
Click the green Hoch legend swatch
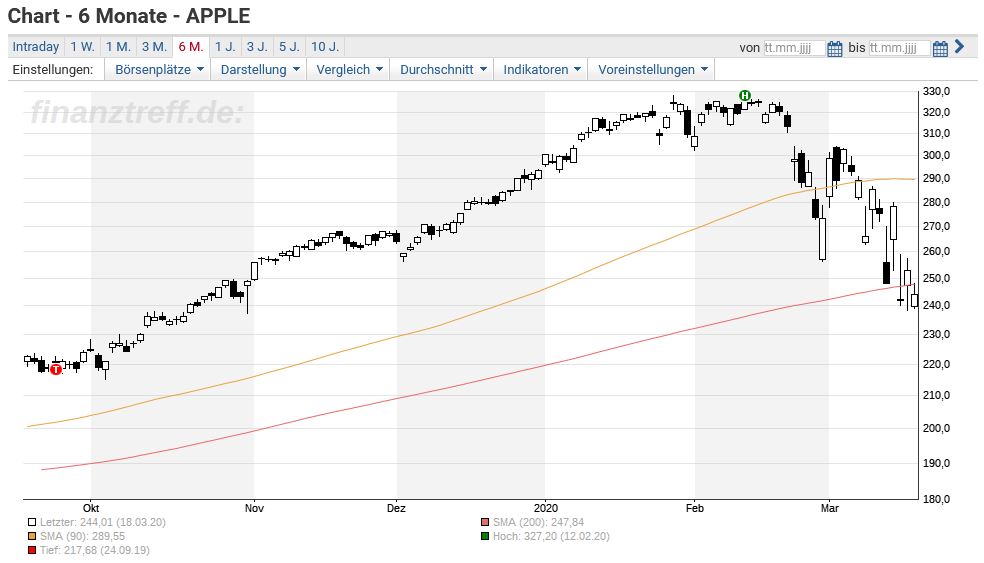pyautogui.click(x=484, y=536)
